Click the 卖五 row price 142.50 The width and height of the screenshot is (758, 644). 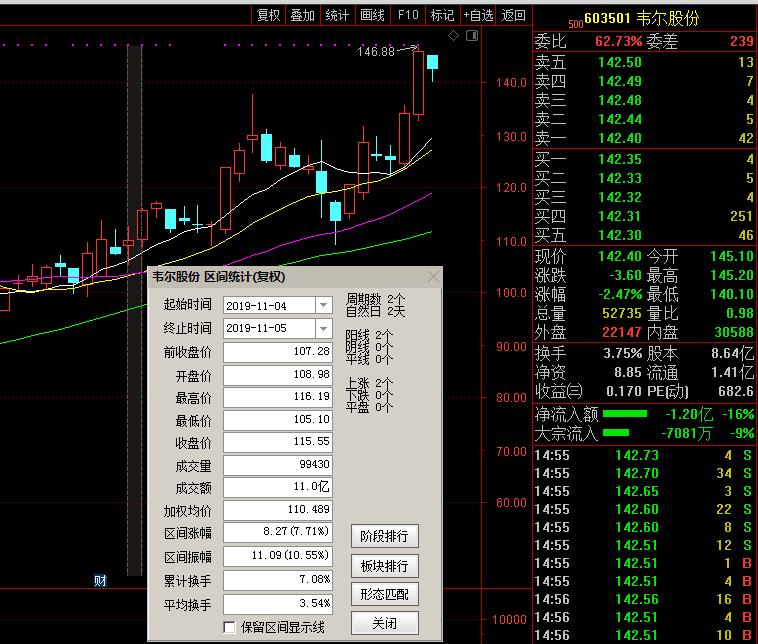coord(620,62)
